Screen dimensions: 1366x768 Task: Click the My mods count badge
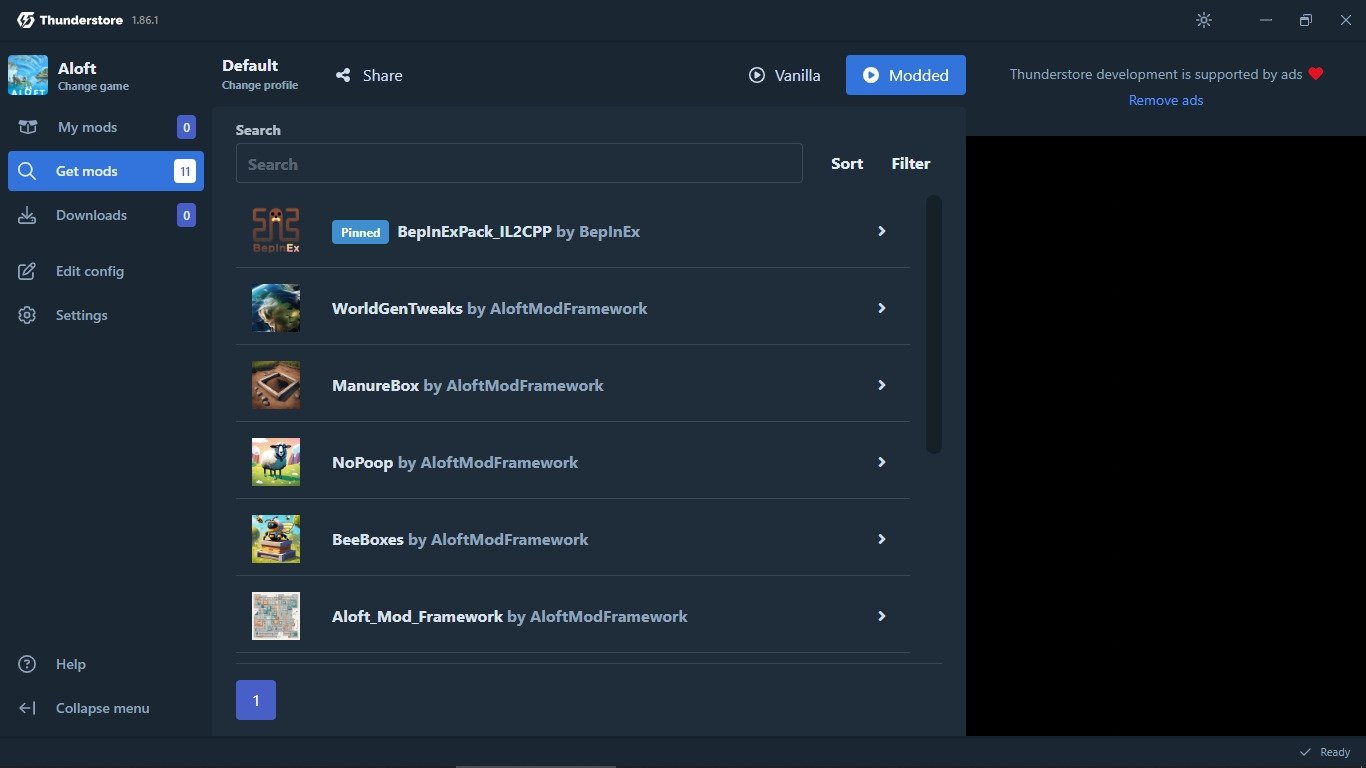click(186, 127)
